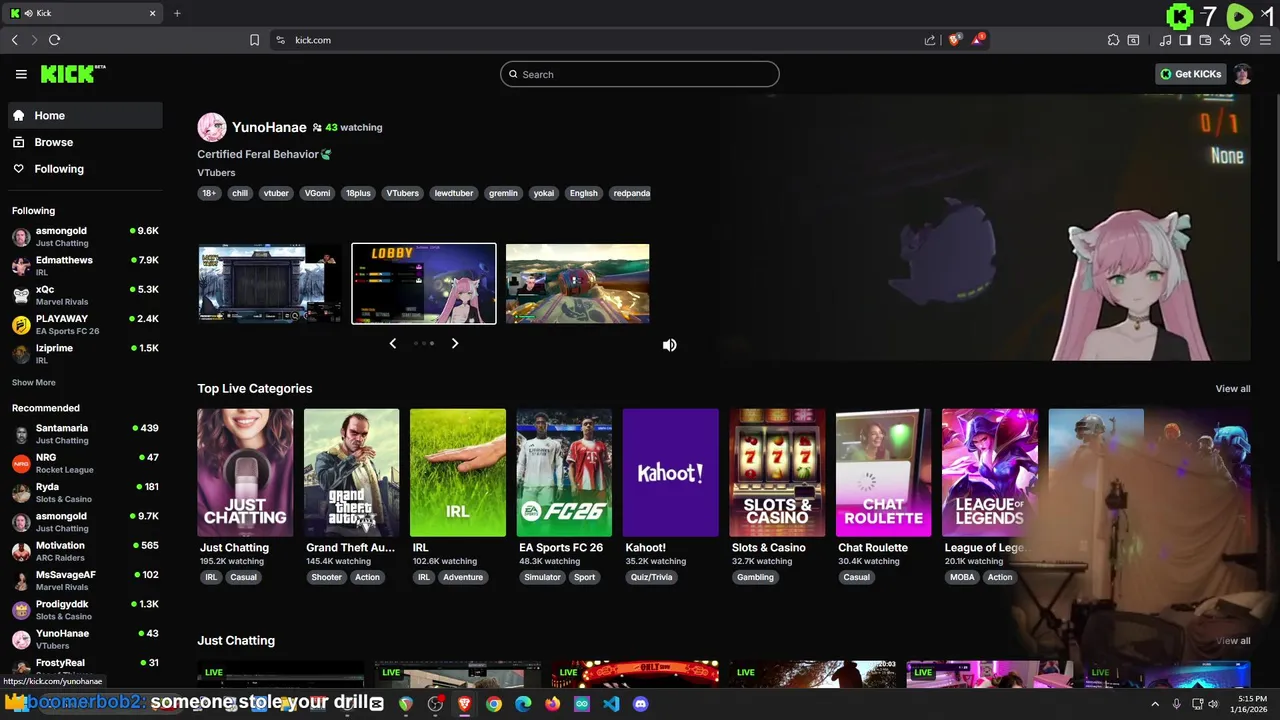Open the Chat Roulette category card

point(883,472)
